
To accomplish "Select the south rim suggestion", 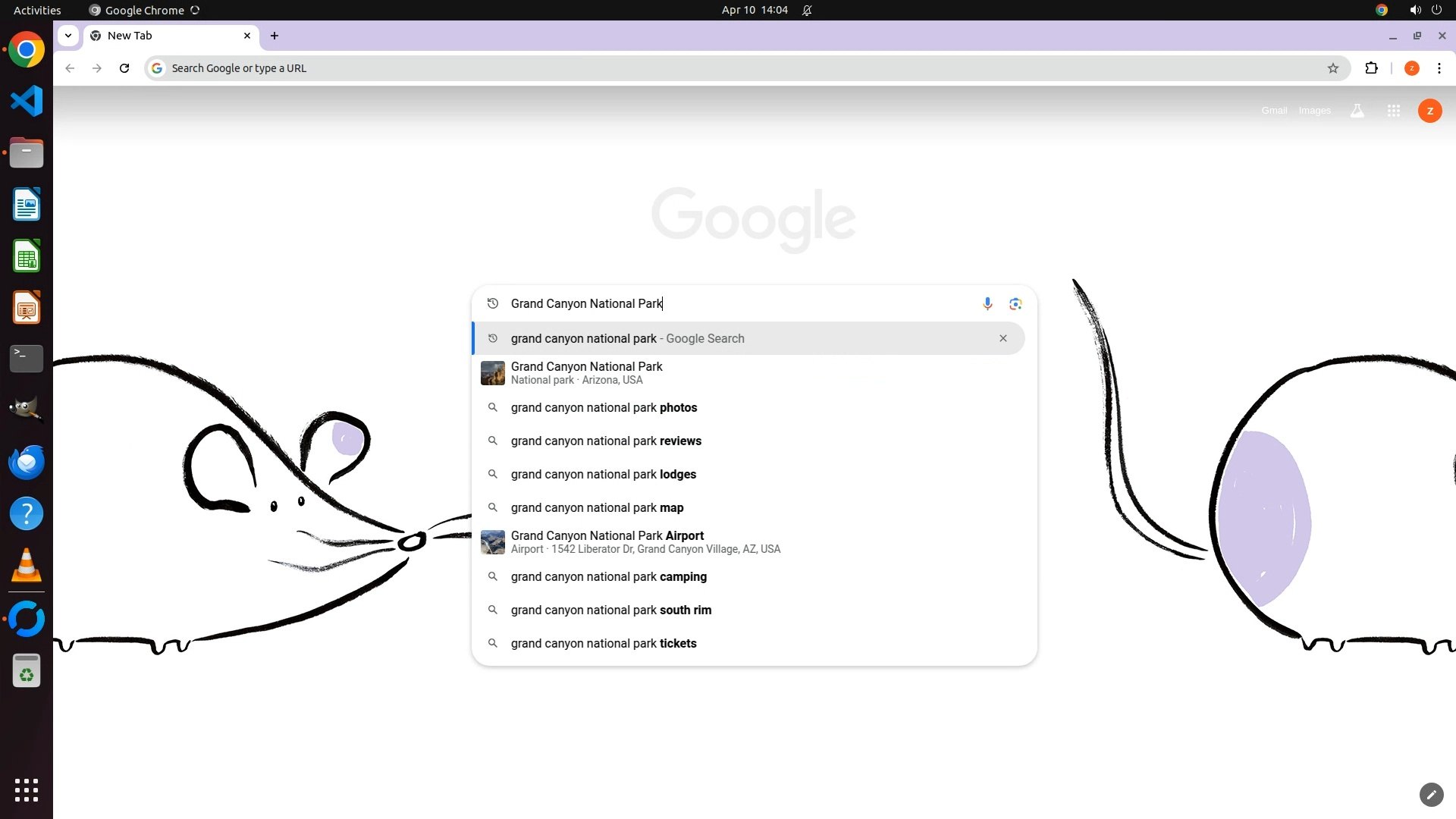I will 610,610.
